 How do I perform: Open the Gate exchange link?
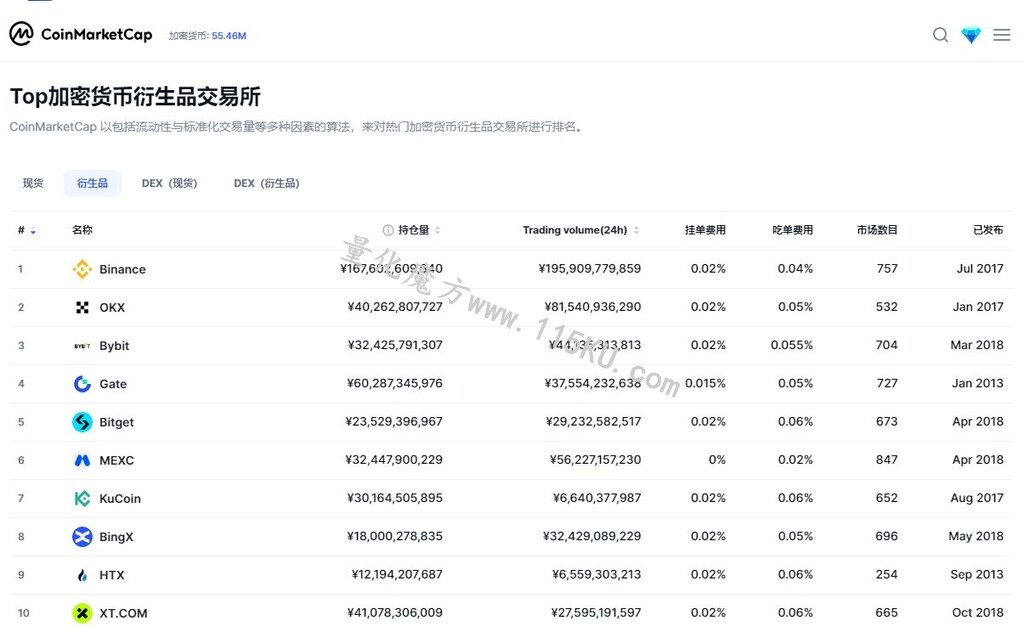113,384
